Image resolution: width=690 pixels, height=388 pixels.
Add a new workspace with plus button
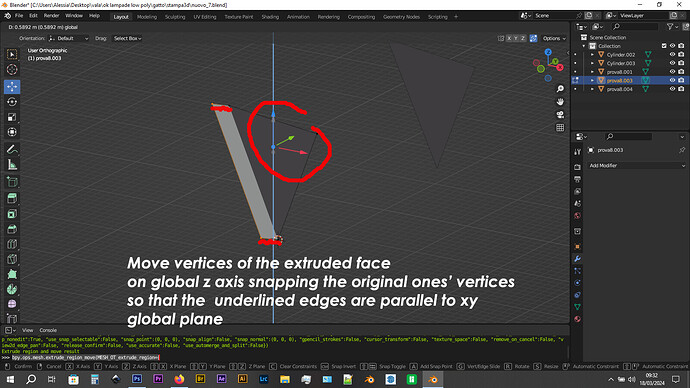tap(456, 17)
